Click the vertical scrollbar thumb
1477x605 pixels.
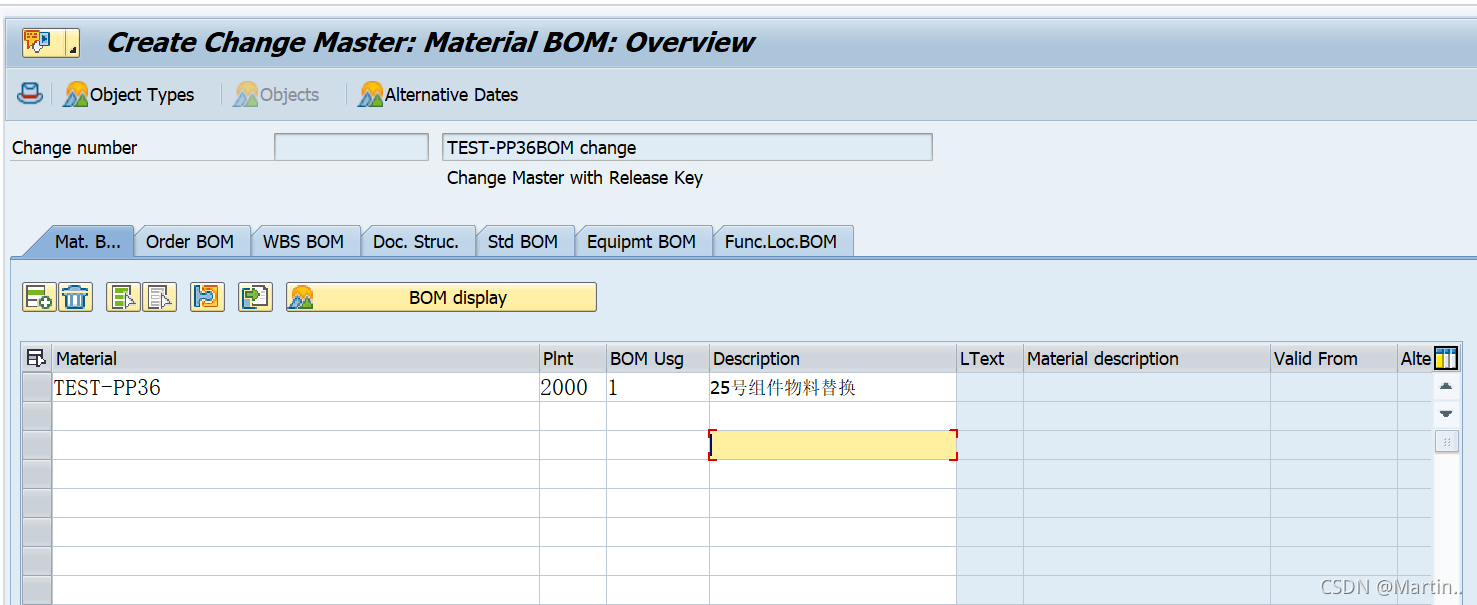click(x=1446, y=441)
